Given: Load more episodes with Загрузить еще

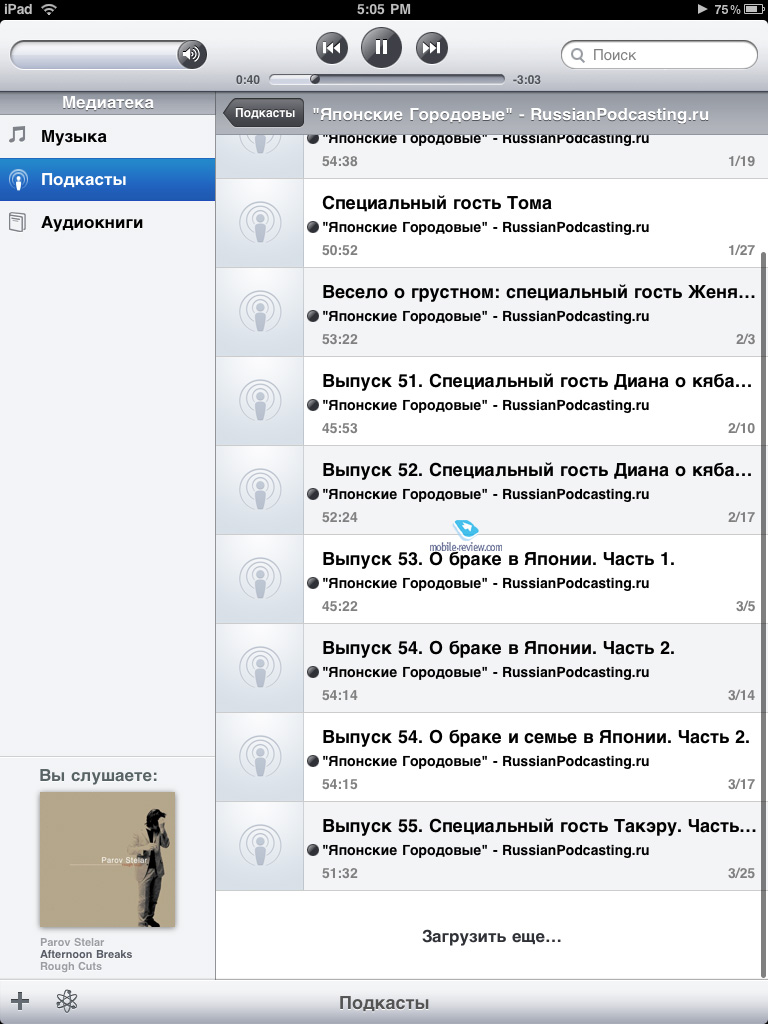Looking at the screenshot, I should pyautogui.click(x=492, y=936).
